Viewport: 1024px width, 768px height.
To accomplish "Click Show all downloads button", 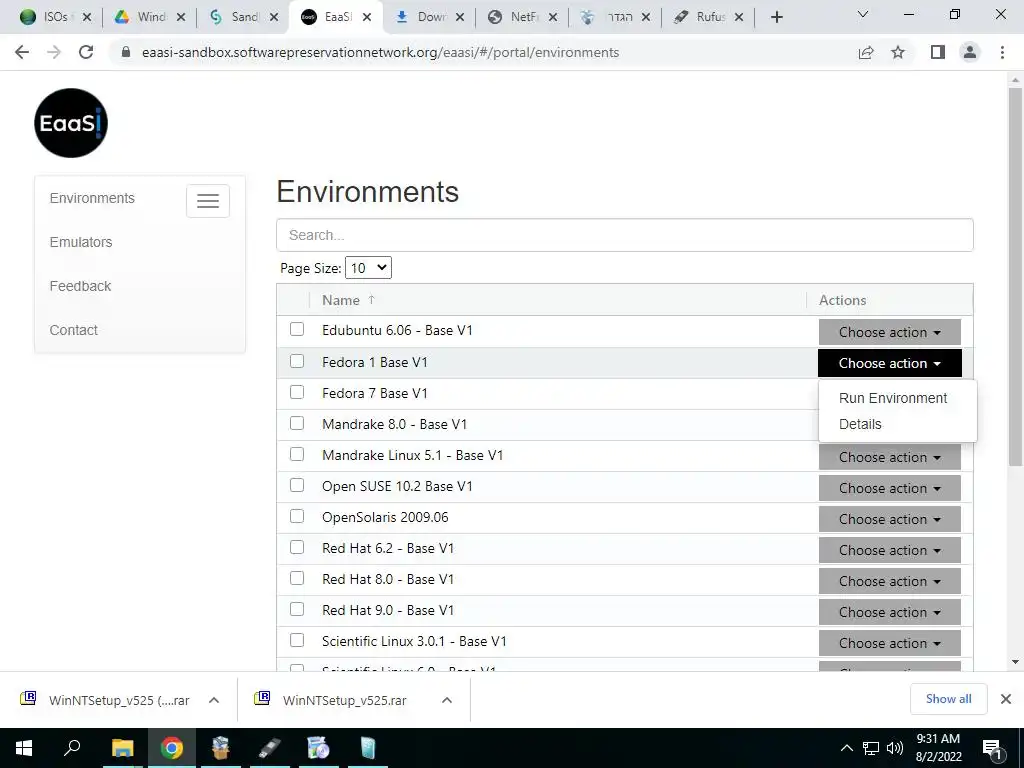I will click(x=948, y=699).
